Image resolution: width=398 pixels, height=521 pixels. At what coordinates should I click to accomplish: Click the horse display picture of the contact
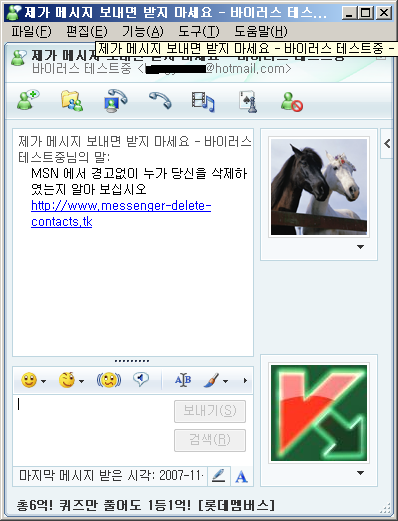pos(319,187)
